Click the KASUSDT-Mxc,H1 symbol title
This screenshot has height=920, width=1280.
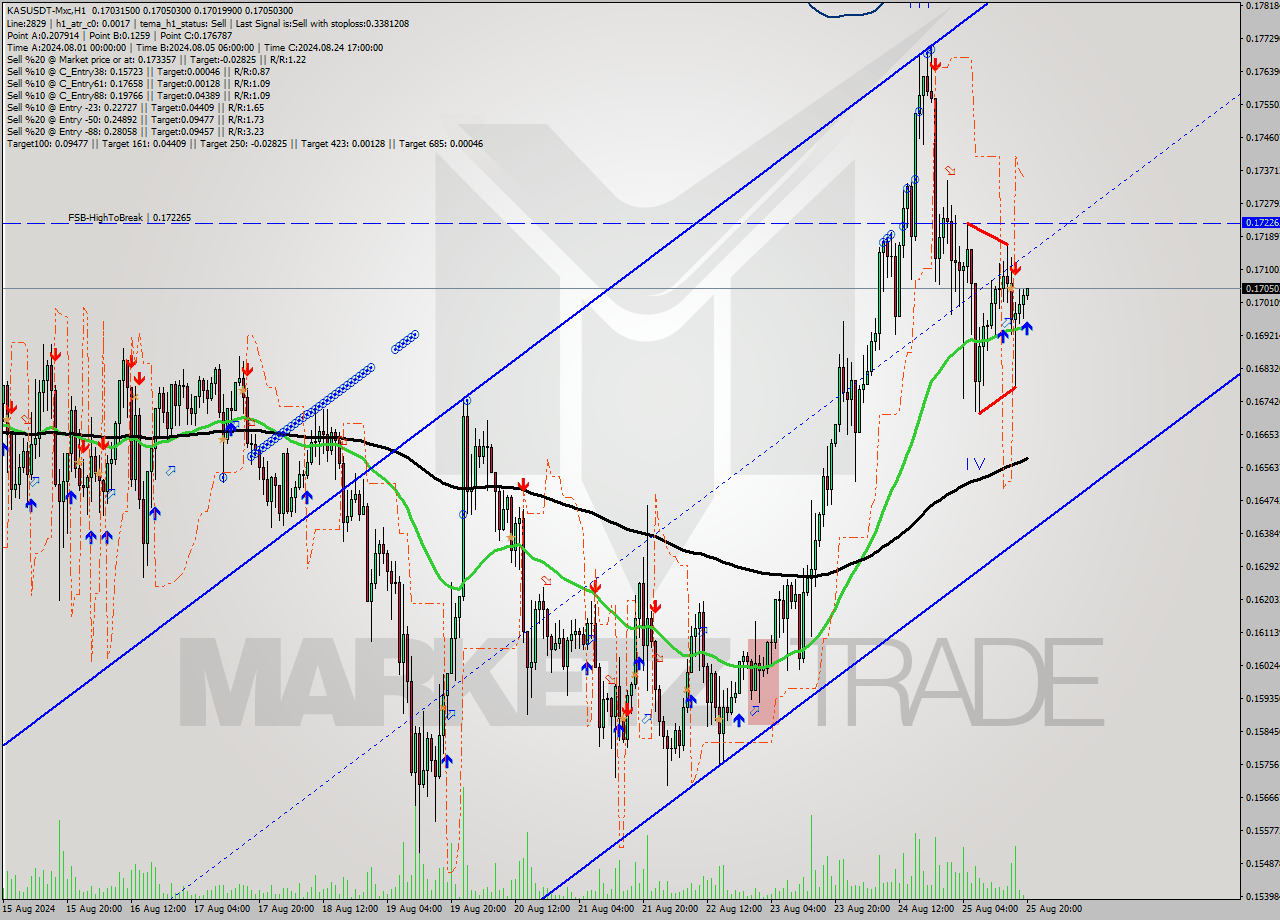45,11
